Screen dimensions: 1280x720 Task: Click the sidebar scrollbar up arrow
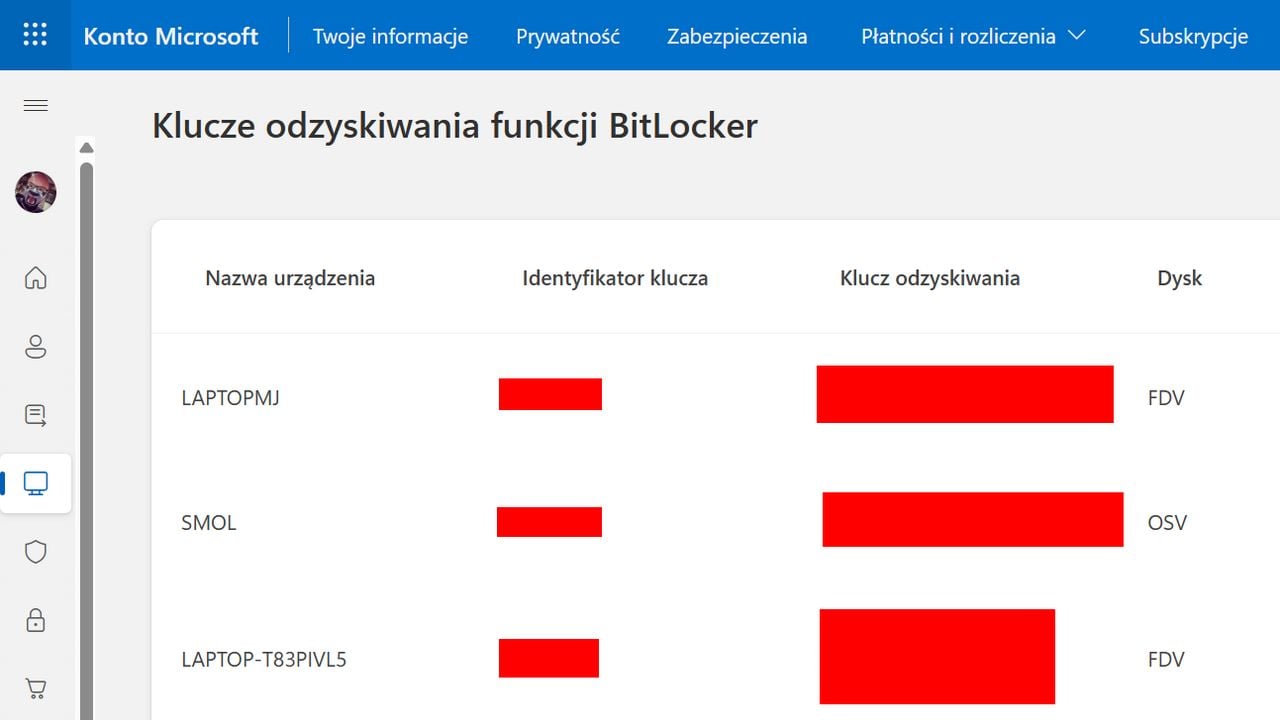pos(86,148)
